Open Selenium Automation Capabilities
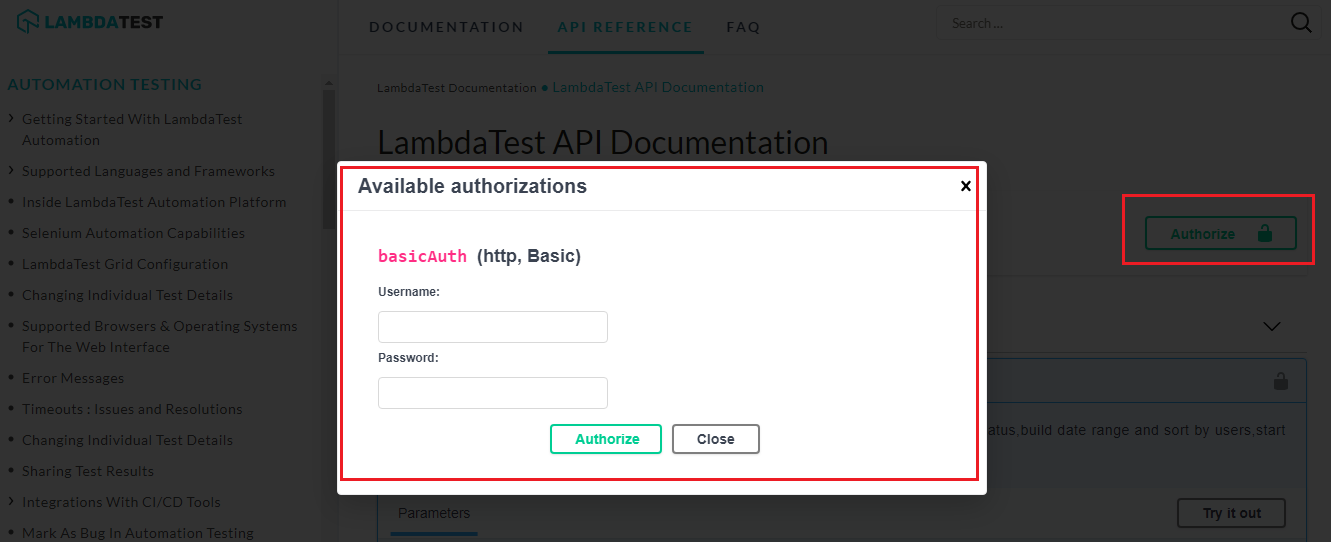 click(x=133, y=233)
